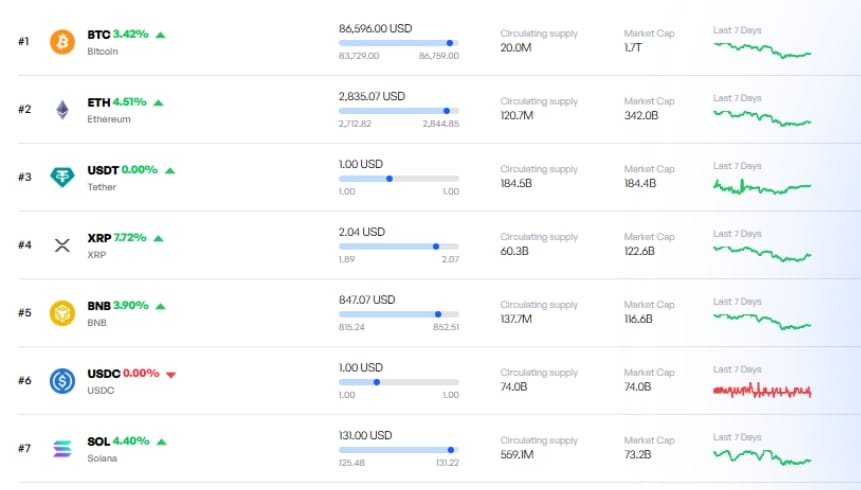The image size is (861, 490).
Task: Click the Tether USDT logo icon
Action: tap(62, 178)
